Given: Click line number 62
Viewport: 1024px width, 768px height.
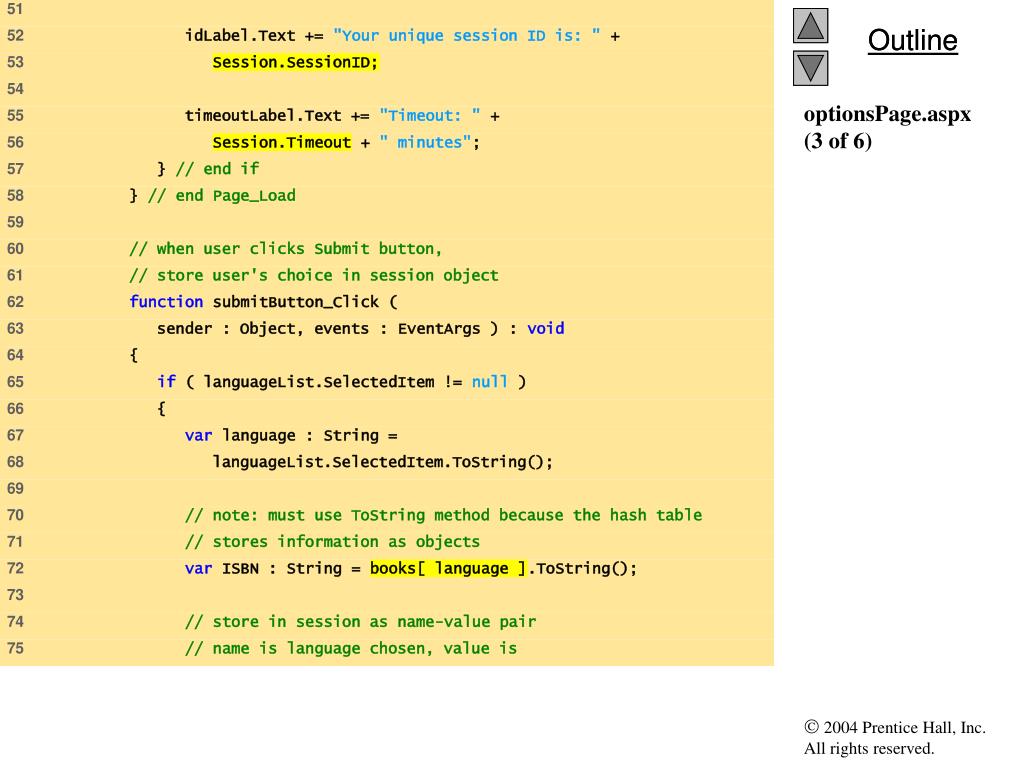Looking at the screenshot, I should [15, 302].
